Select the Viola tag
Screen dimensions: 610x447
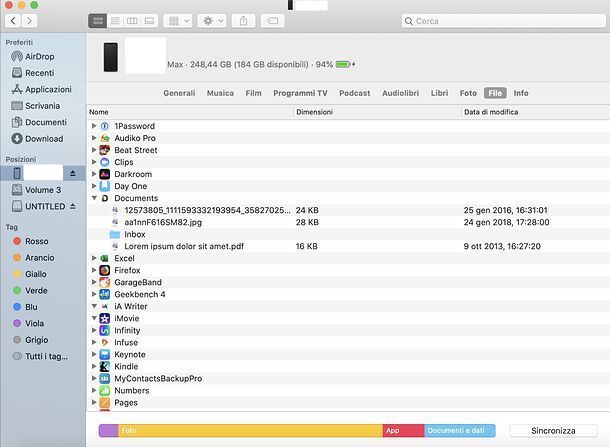(28, 323)
